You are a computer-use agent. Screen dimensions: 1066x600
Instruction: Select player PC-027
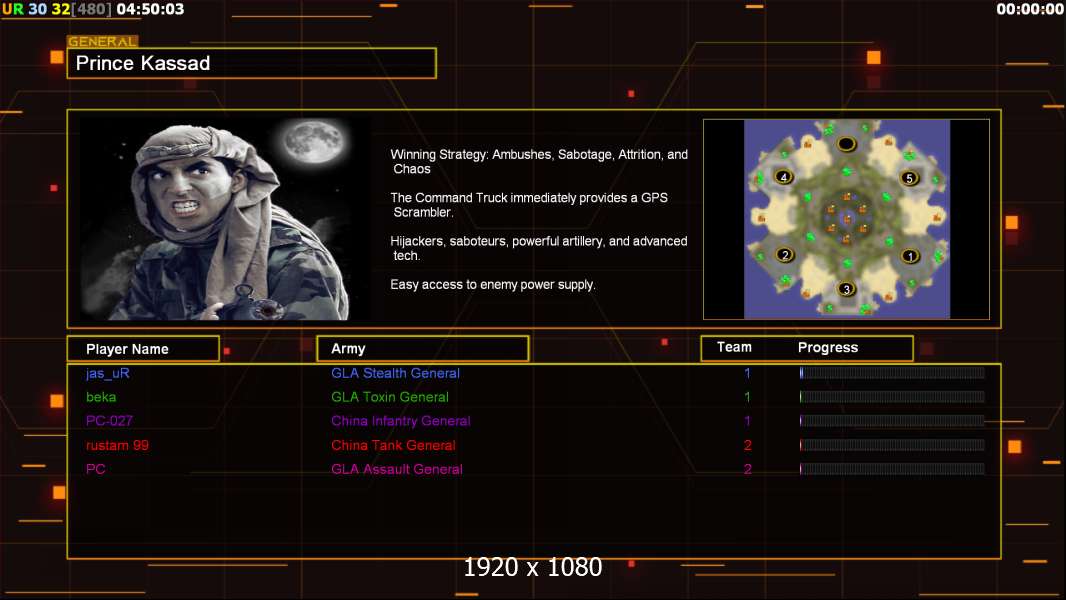pyautogui.click(x=109, y=421)
